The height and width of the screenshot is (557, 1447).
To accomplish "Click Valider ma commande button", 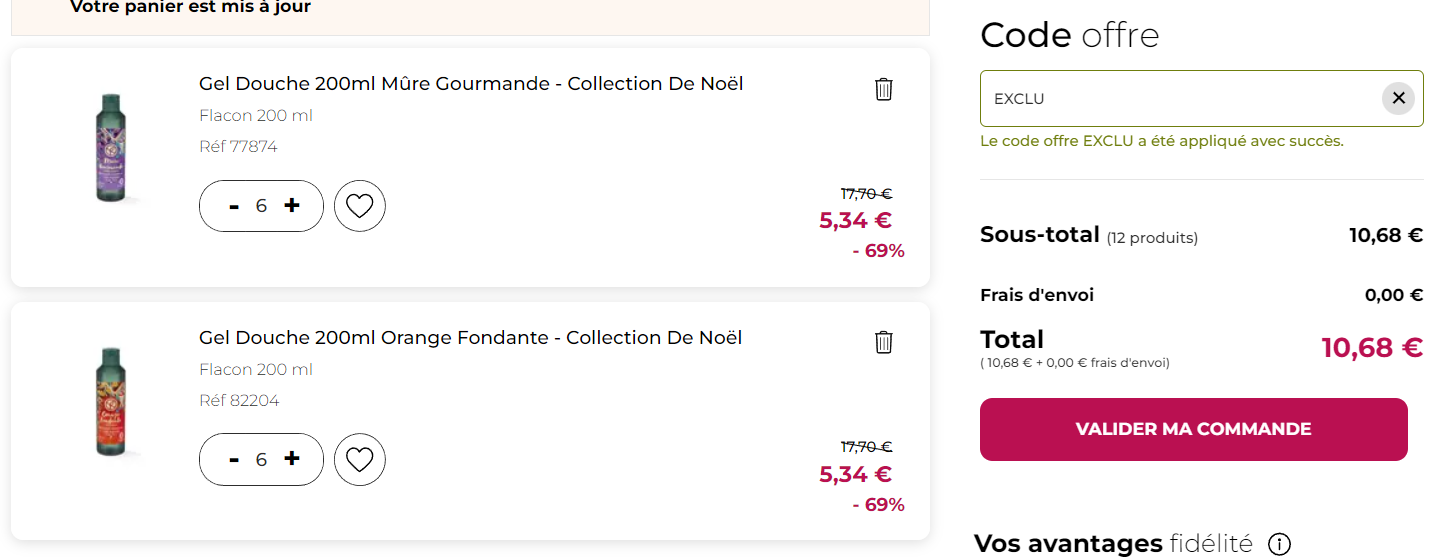I will pos(1194,429).
